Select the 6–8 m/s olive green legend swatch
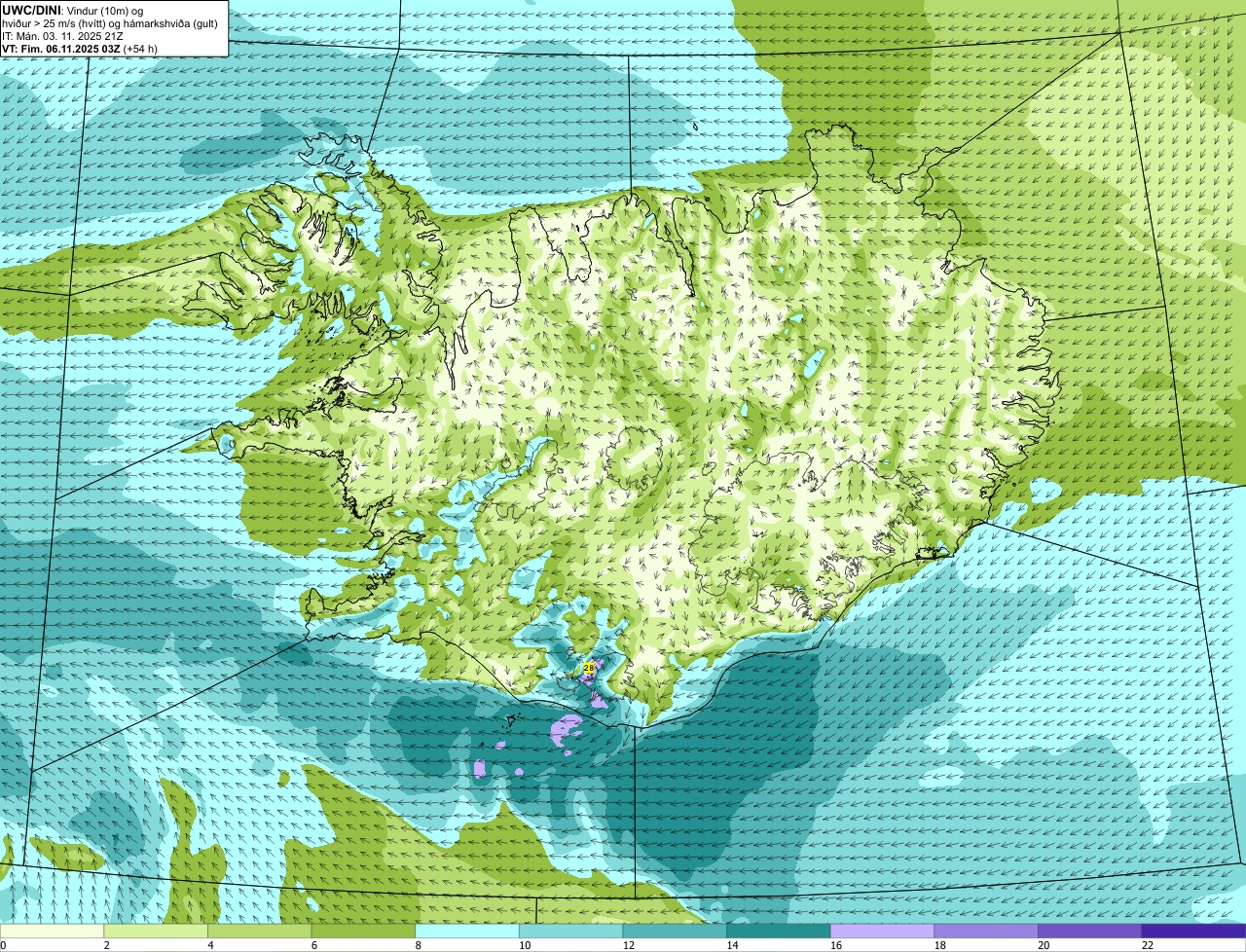The image size is (1246, 952). tap(363, 931)
